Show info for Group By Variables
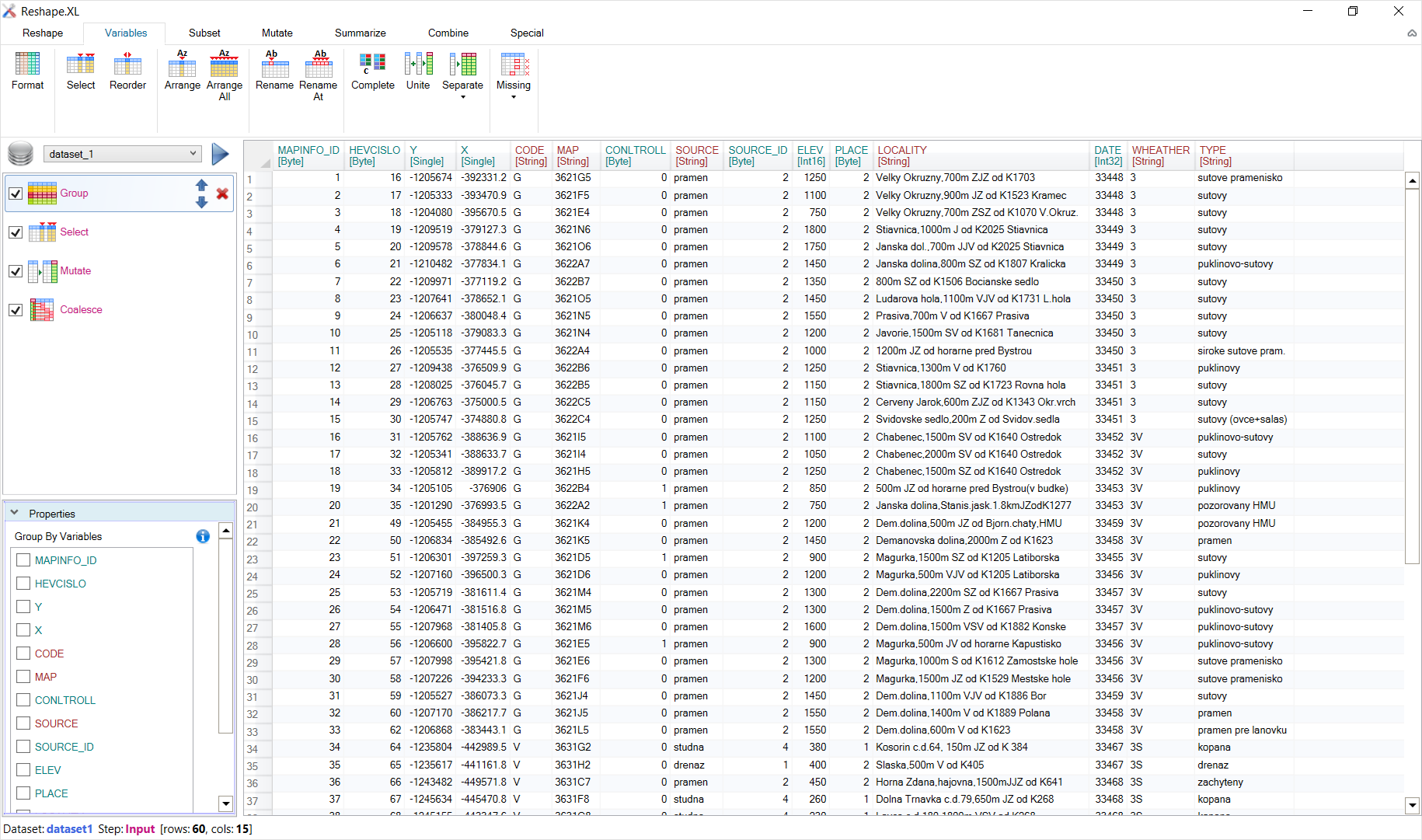 click(x=203, y=536)
